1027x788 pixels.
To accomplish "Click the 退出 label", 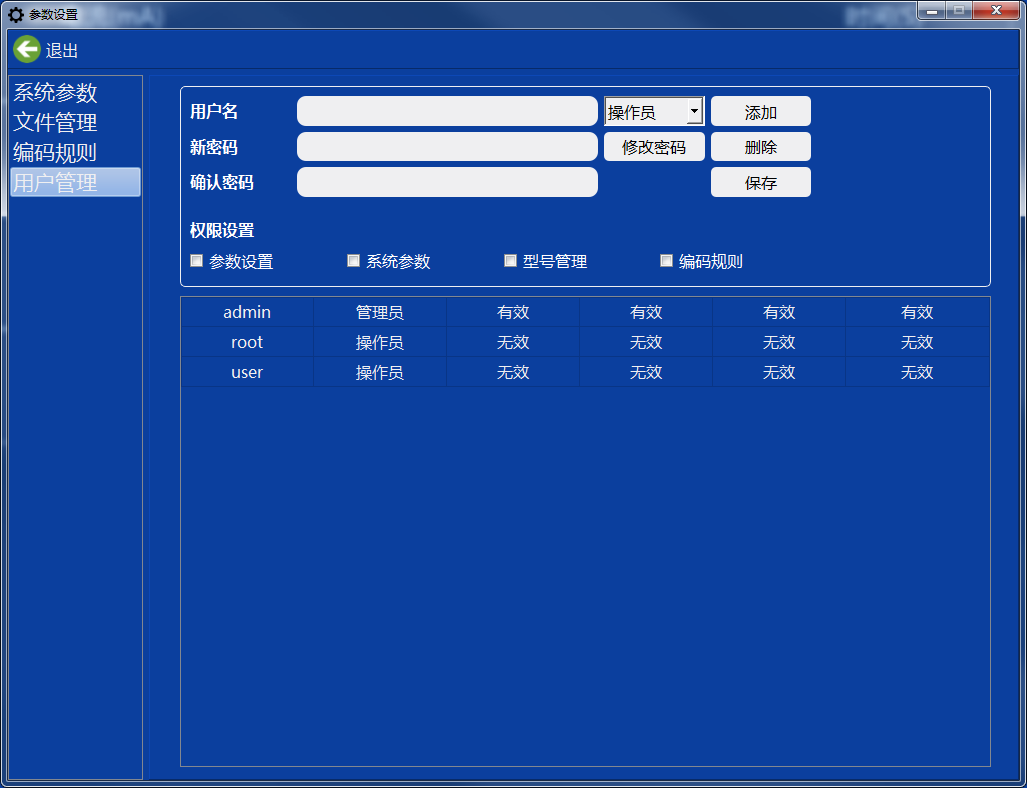I will point(62,50).
